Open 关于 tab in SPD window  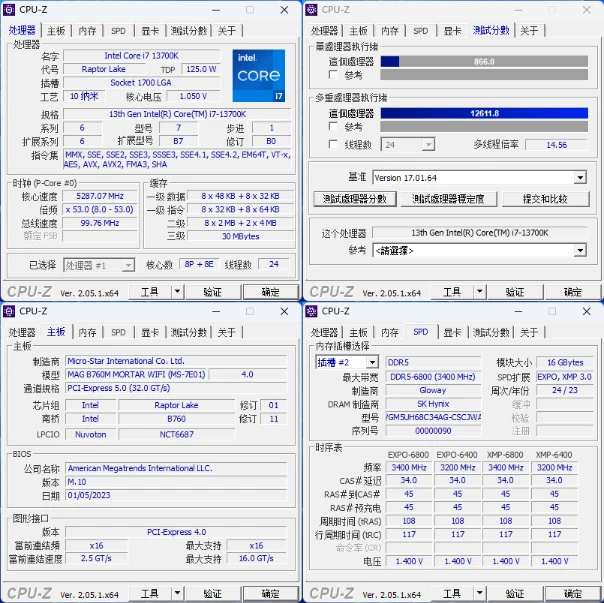[529, 333]
